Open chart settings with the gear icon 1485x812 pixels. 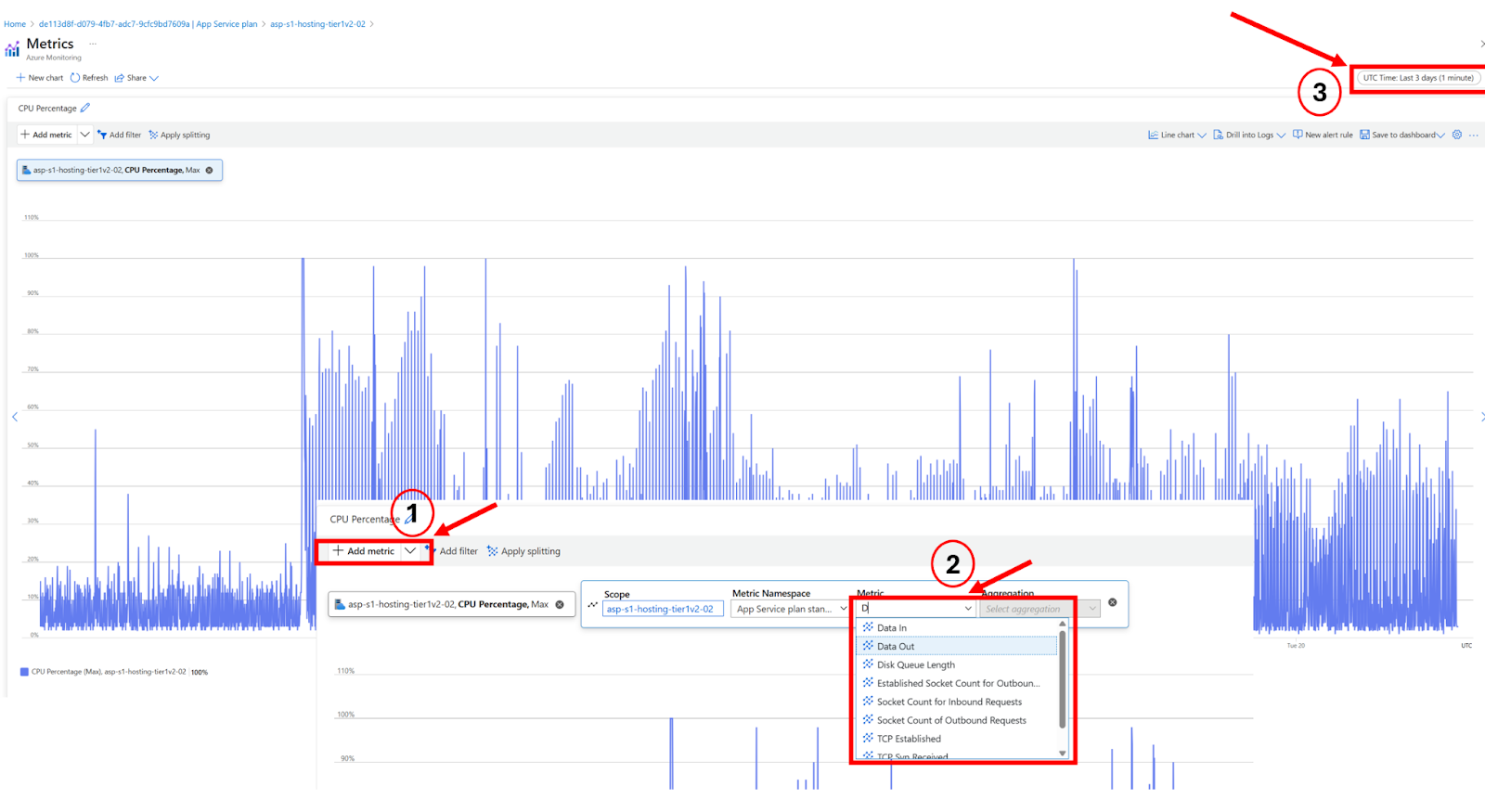(1457, 135)
